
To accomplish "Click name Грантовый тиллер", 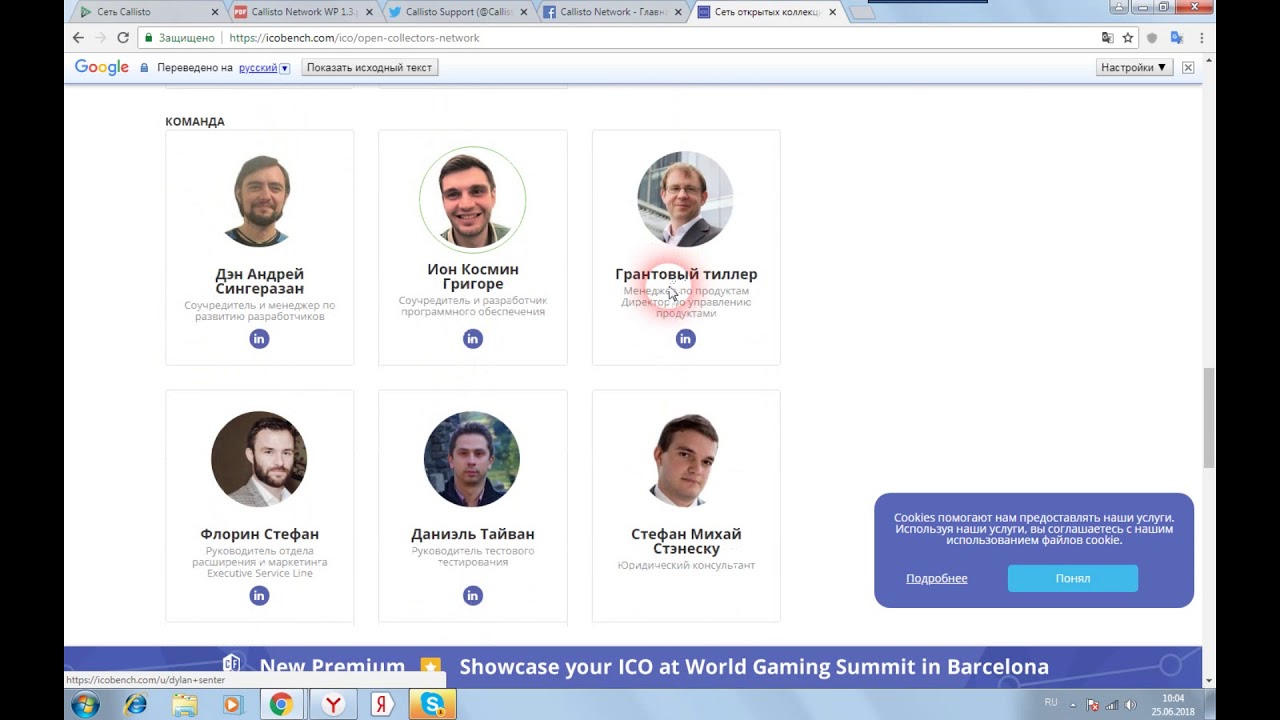I will point(686,274).
